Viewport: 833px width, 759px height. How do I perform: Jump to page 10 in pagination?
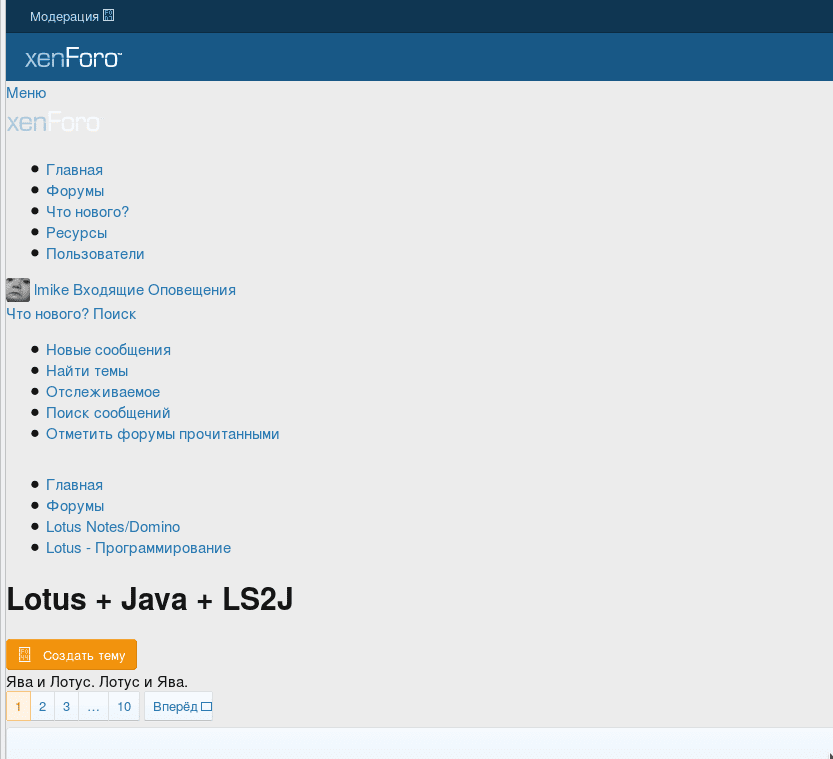[x=123, y=707]
